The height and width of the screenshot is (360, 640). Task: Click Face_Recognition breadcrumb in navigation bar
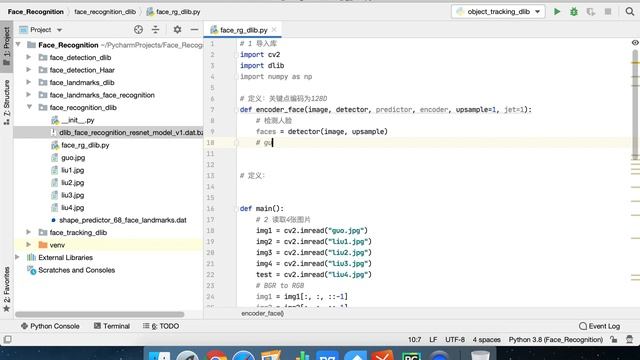click(x=36, y=11)
